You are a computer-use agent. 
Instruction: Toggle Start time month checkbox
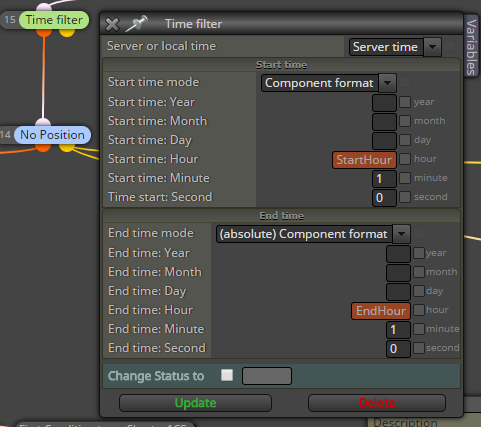pos(405,121)
